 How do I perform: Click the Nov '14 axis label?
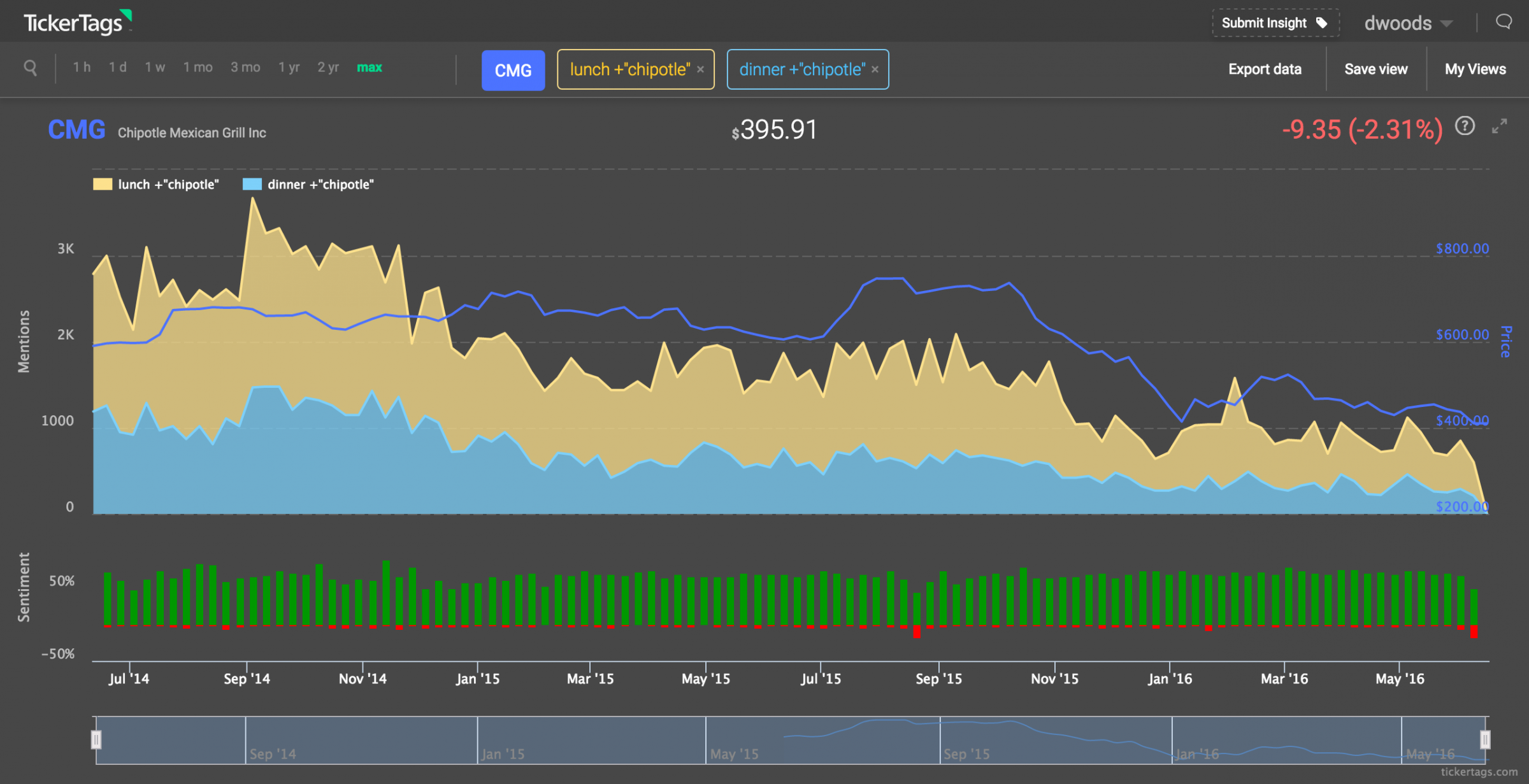pos(363,679)
